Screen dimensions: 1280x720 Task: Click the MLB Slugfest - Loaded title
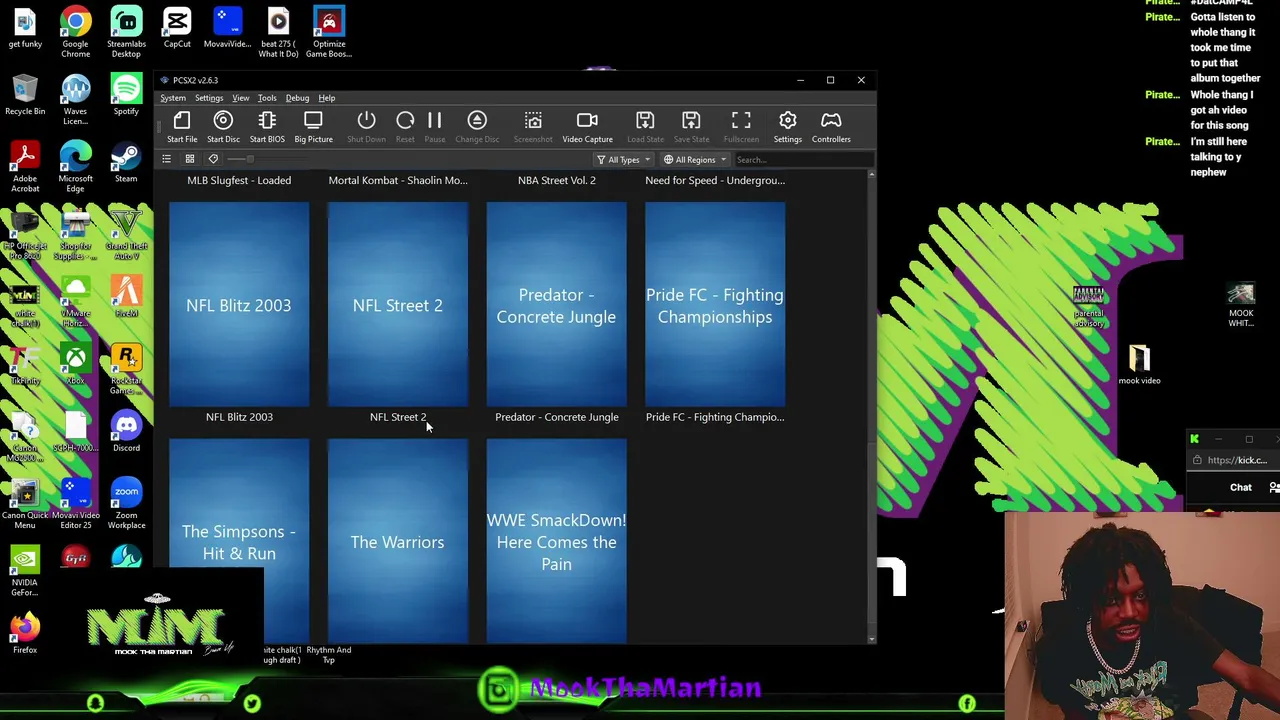click(x=239, y=180)
